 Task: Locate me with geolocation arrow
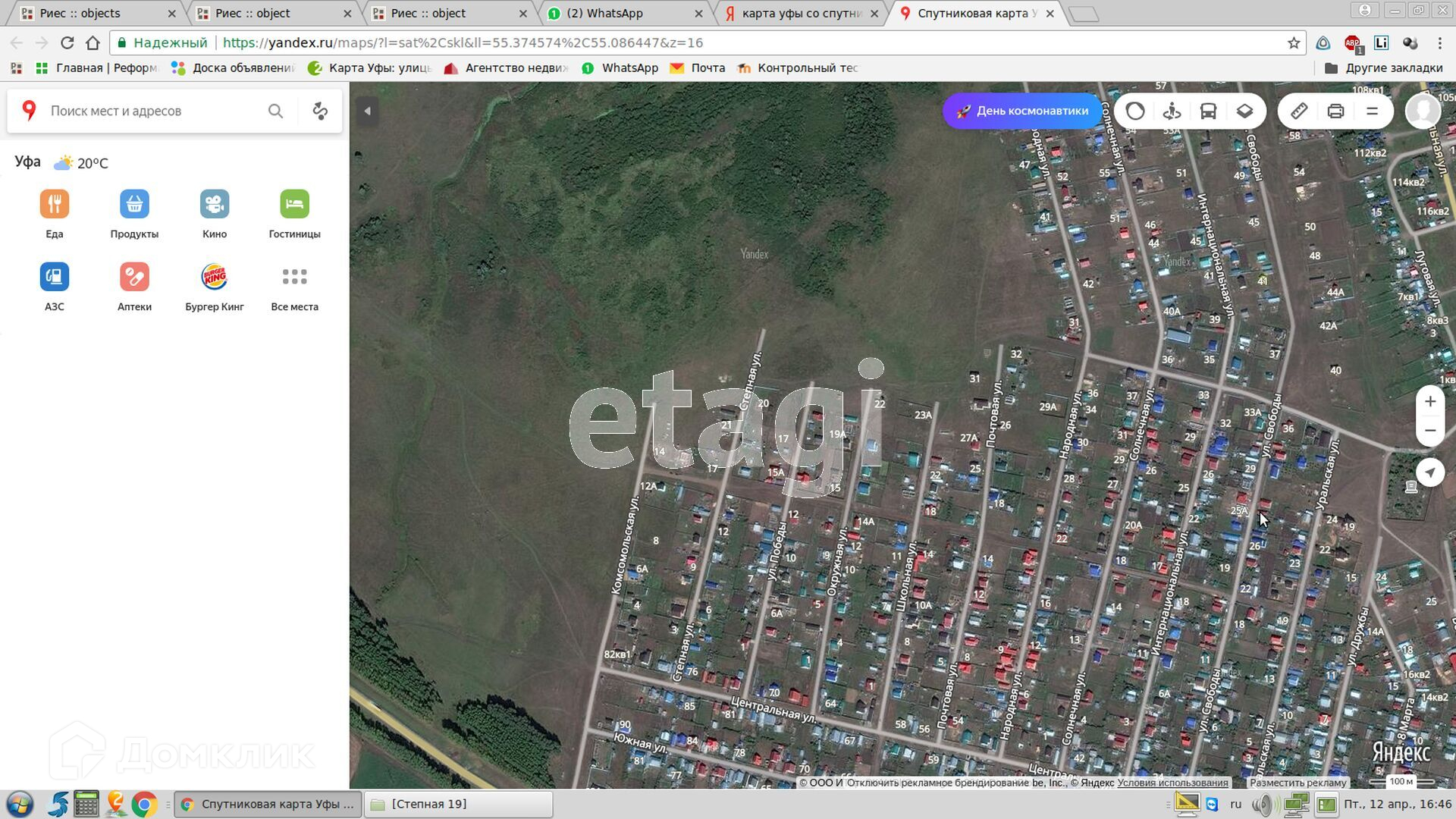click(1429, 472)
